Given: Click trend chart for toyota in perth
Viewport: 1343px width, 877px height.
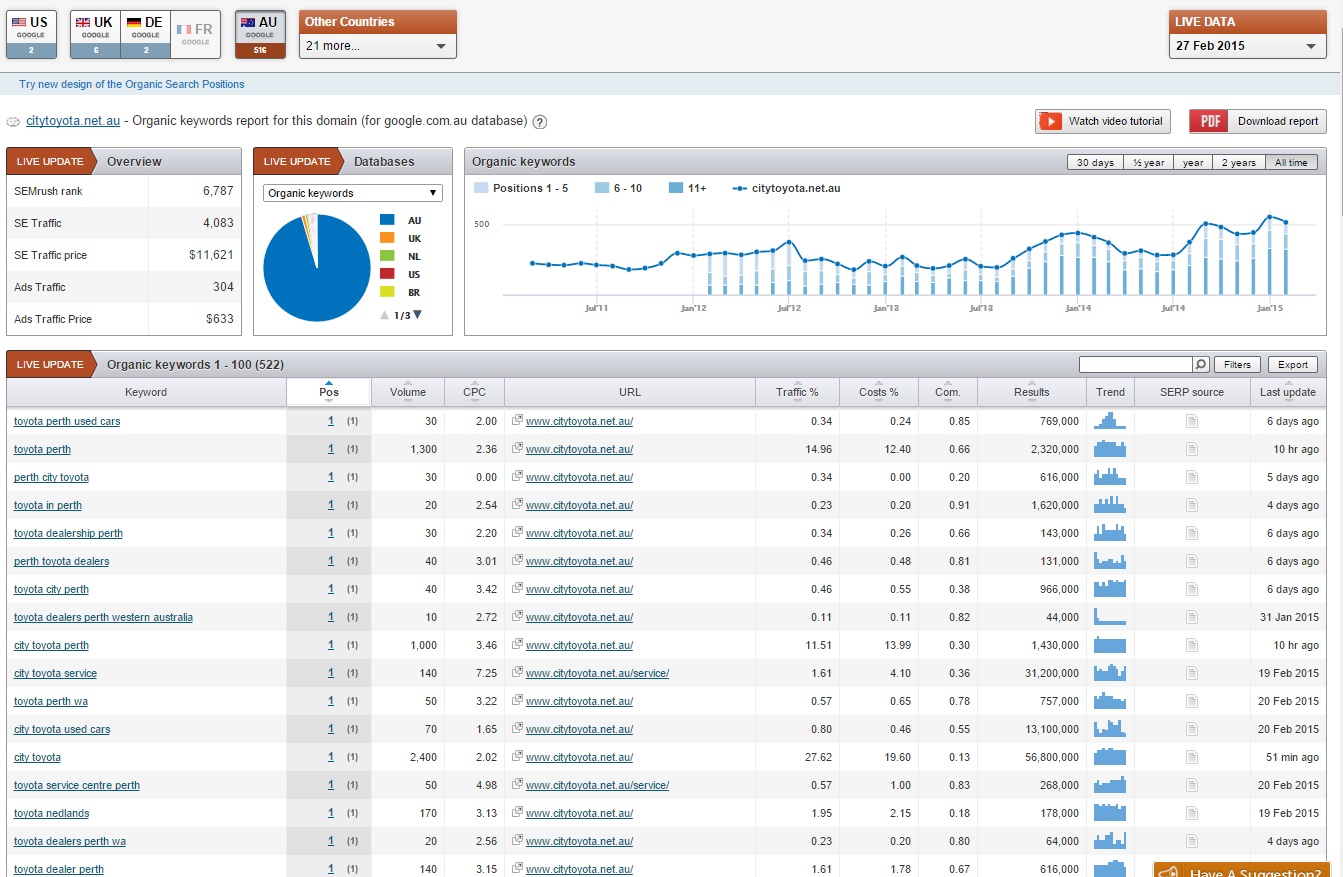Looking at the screenshot, I should click(1110, 505).
